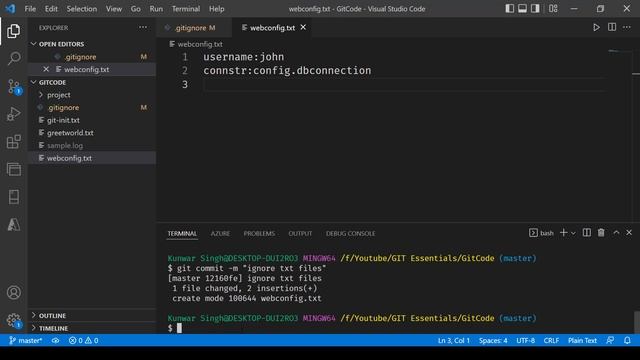Open the terminal launch profile dropdown

click(573, 233)
